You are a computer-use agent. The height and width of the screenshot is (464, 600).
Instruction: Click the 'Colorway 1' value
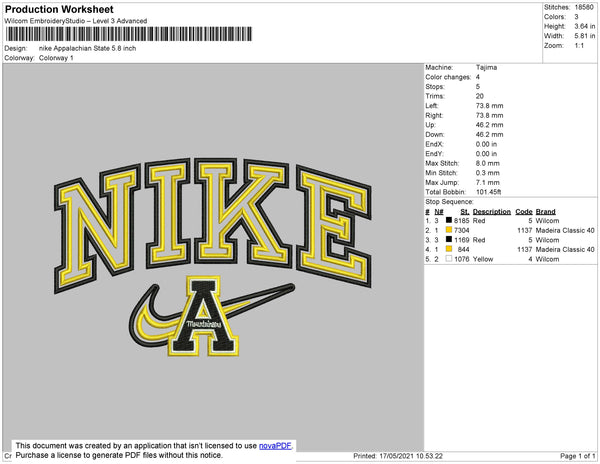click(x=56, y=58)
